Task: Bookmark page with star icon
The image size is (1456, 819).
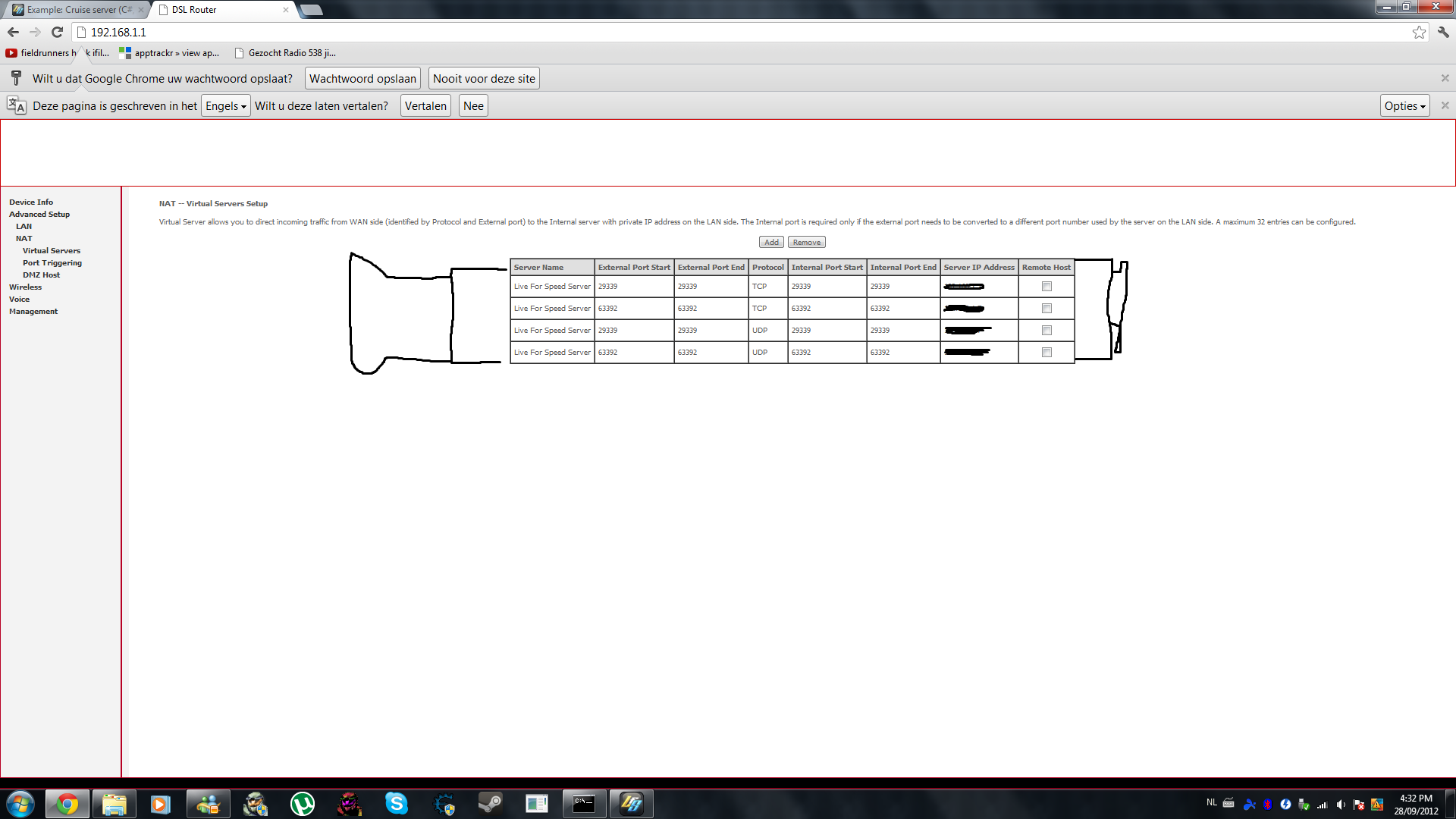Action: click(x=1419, y=32)
